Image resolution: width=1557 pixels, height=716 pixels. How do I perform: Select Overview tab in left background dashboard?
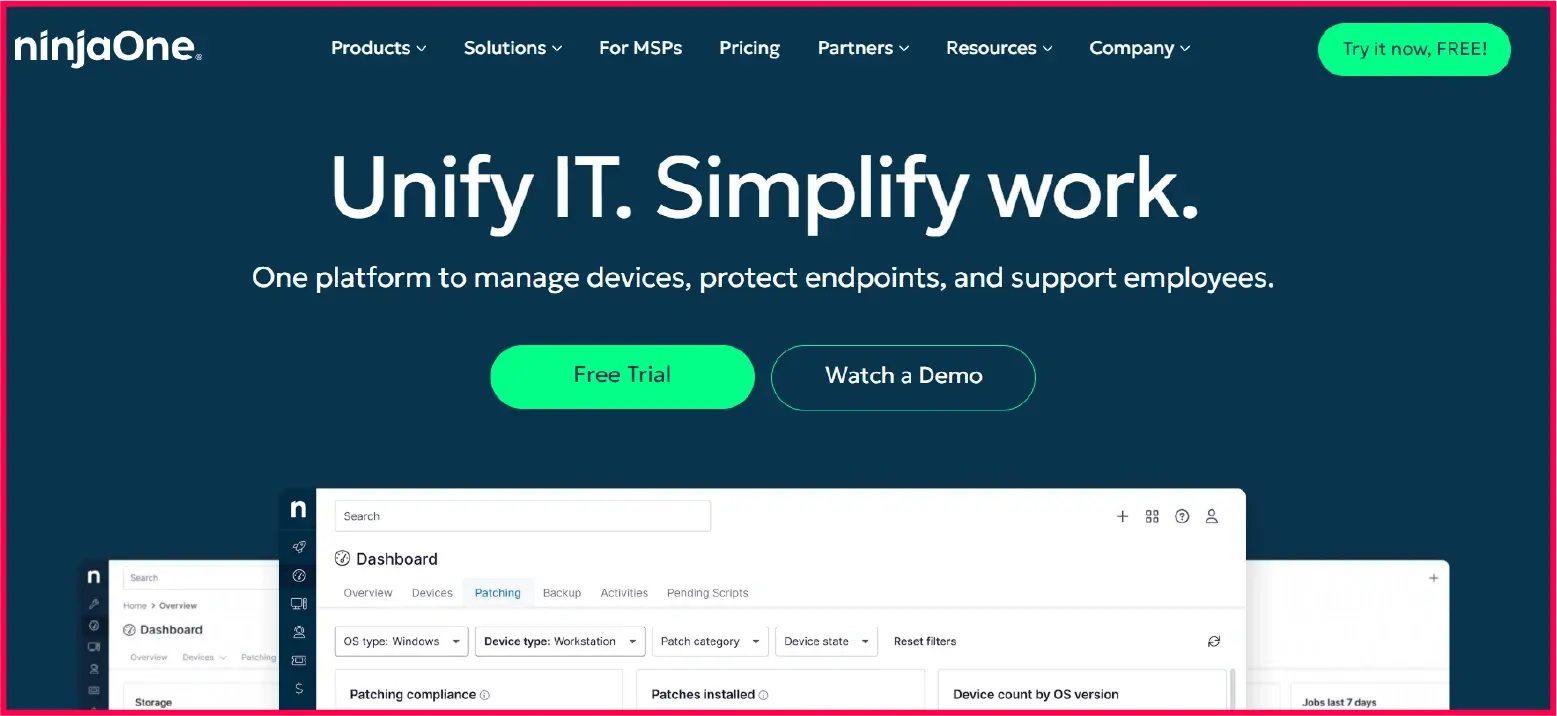coord(149,658)
